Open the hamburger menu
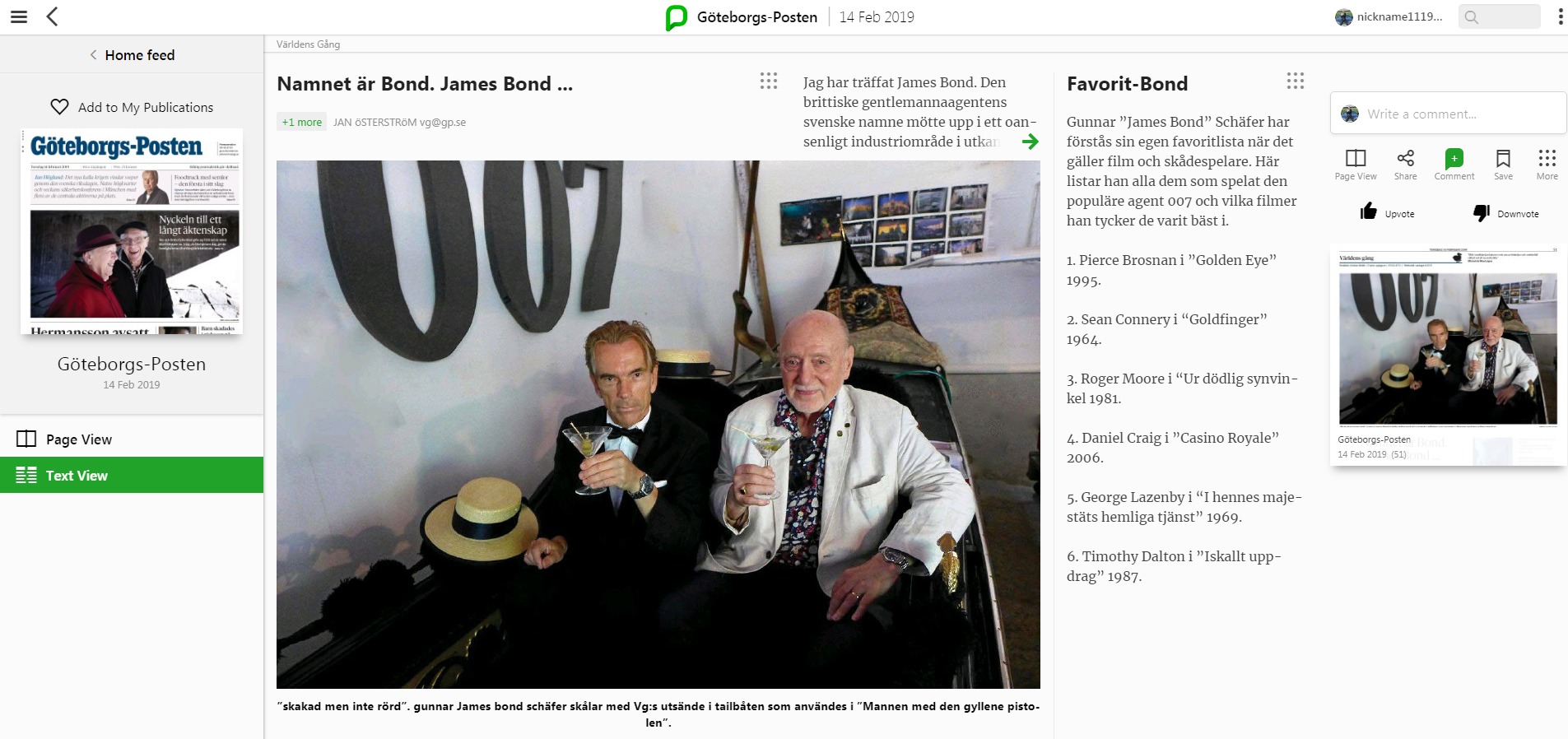 pyautogui.click(x=19, y=16)
